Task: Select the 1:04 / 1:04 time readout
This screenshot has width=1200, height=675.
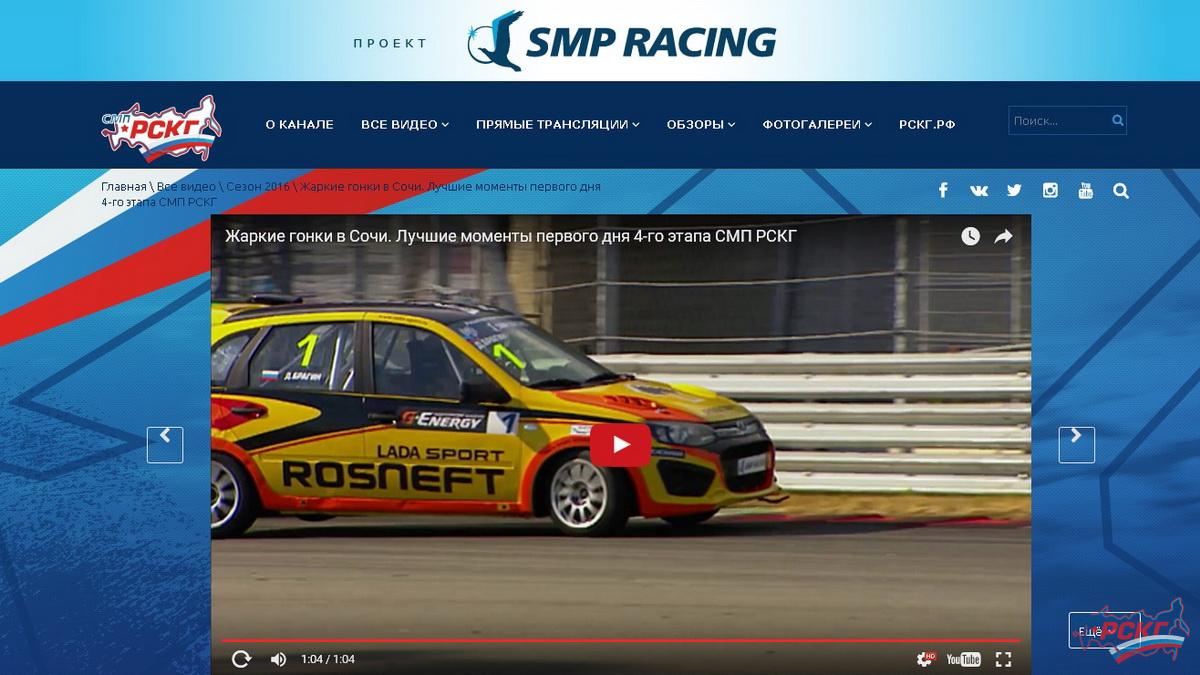Action: click(x=328, y=659)
